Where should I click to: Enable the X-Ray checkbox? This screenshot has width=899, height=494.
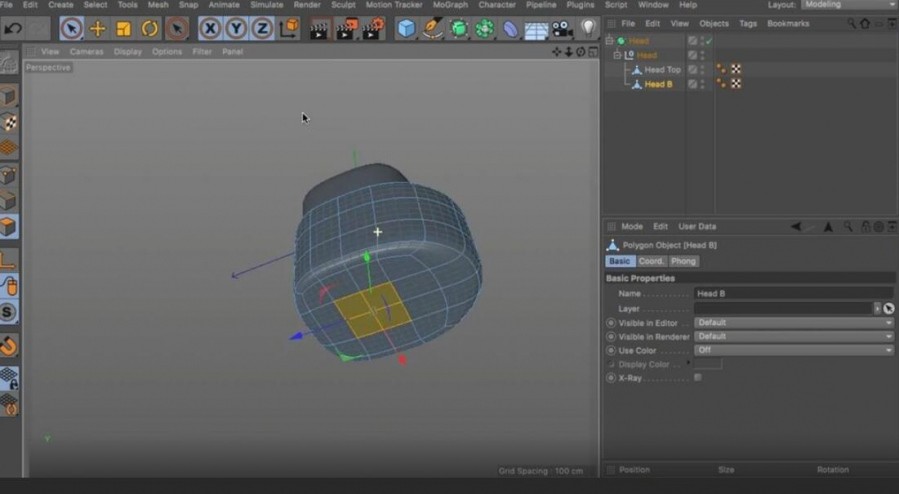(x=698, y=378)
